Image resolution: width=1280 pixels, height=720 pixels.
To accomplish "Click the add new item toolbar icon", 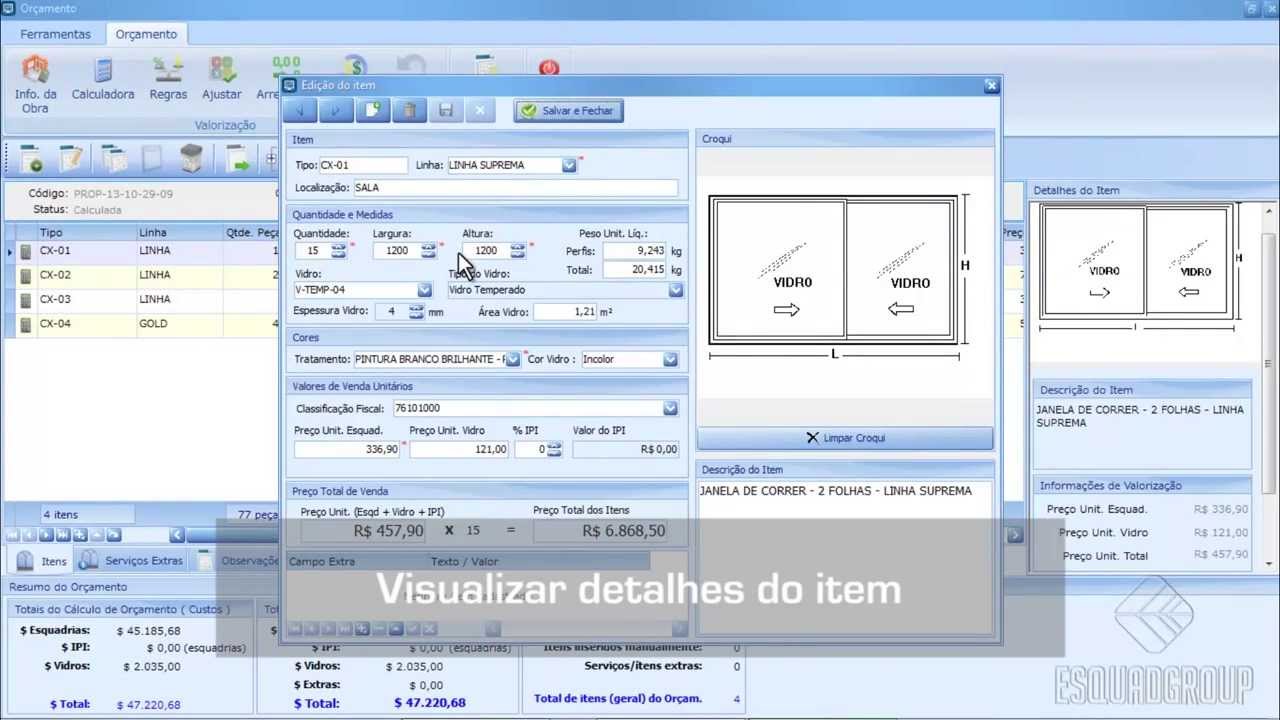I will [31, 159].
